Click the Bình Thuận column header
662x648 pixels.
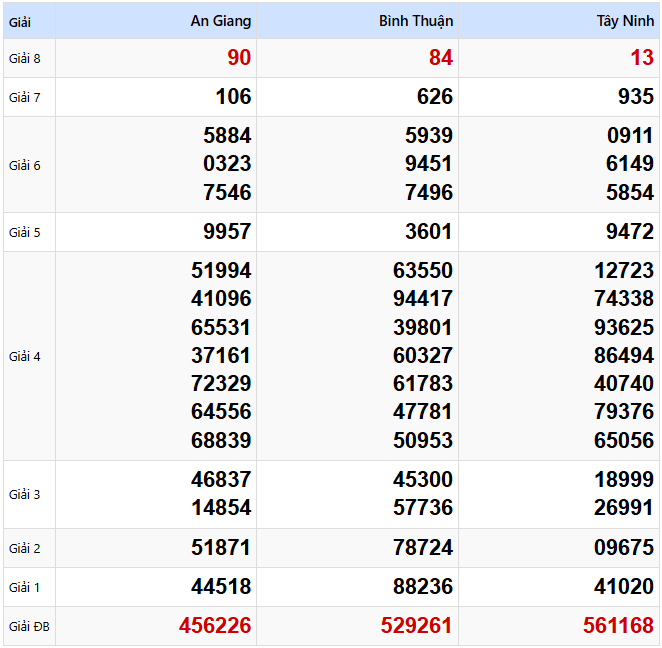[416, 21]
